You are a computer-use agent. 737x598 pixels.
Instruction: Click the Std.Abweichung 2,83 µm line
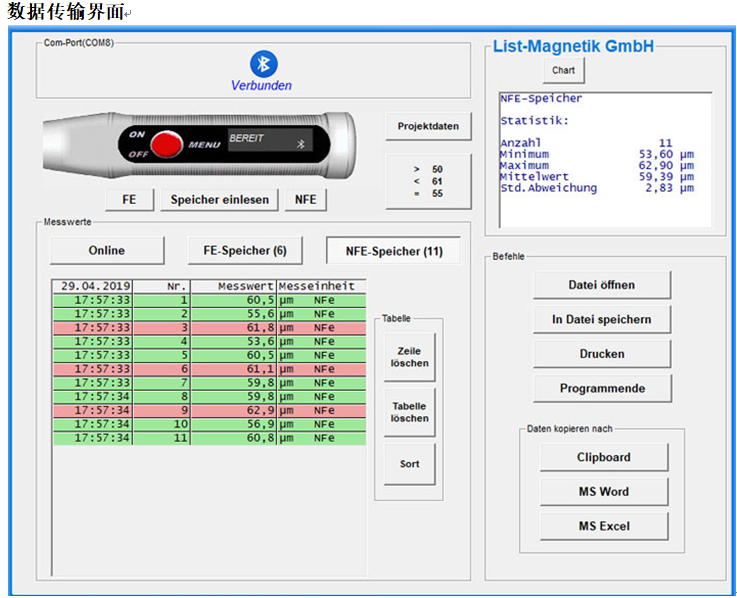597,188
